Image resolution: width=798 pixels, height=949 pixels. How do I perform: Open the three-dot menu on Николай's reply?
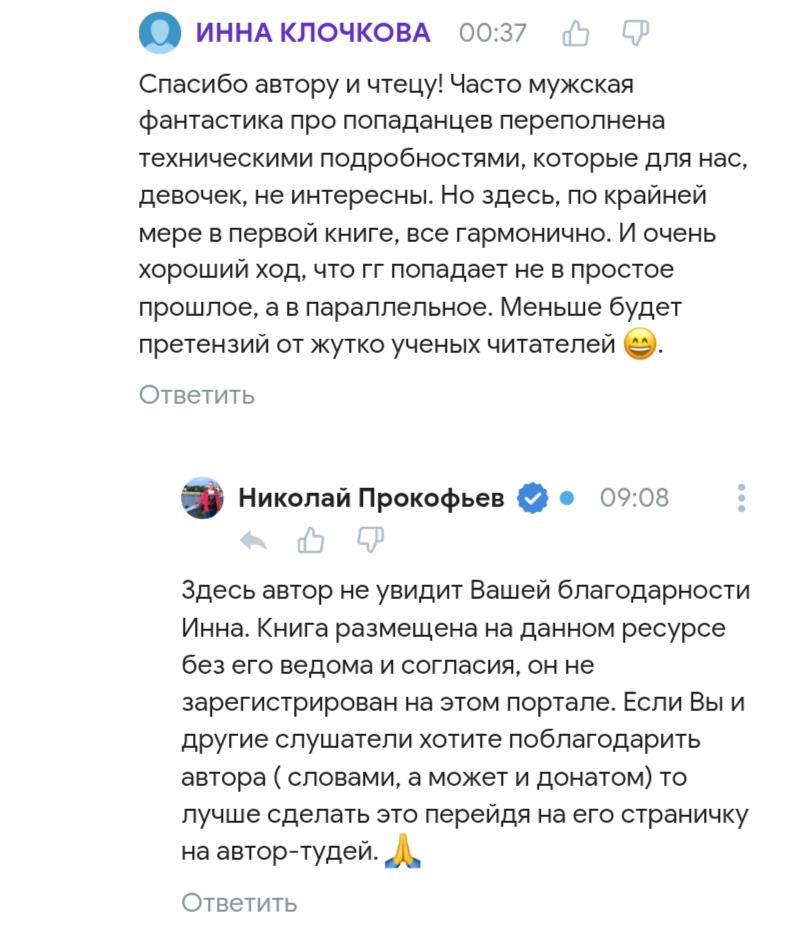pos(741,498)
